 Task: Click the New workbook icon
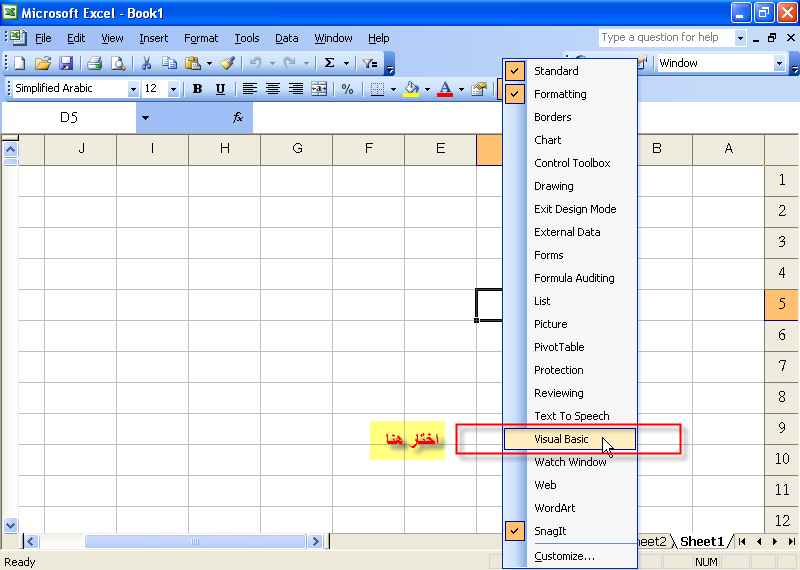19,63
